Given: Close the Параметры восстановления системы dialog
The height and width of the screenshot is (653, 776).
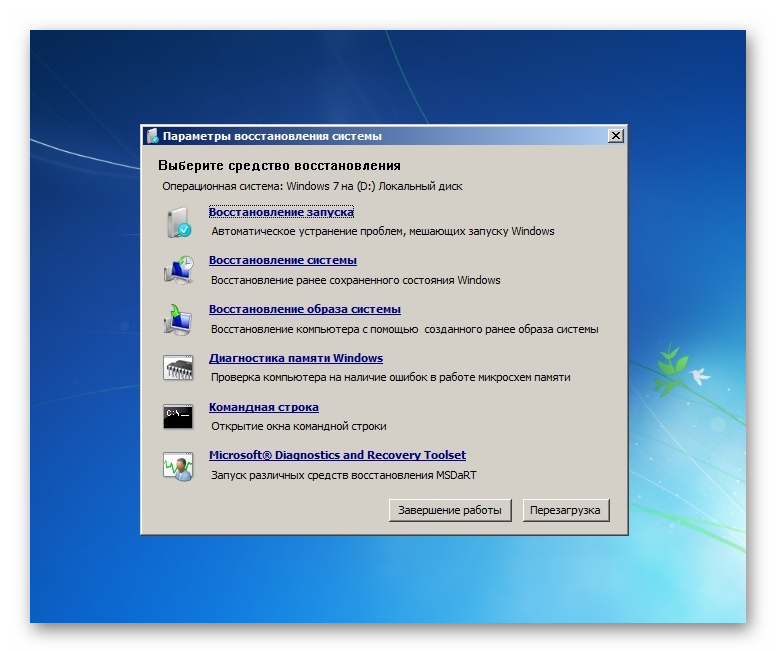Looking at the screenshot, I should click(616, 136).
